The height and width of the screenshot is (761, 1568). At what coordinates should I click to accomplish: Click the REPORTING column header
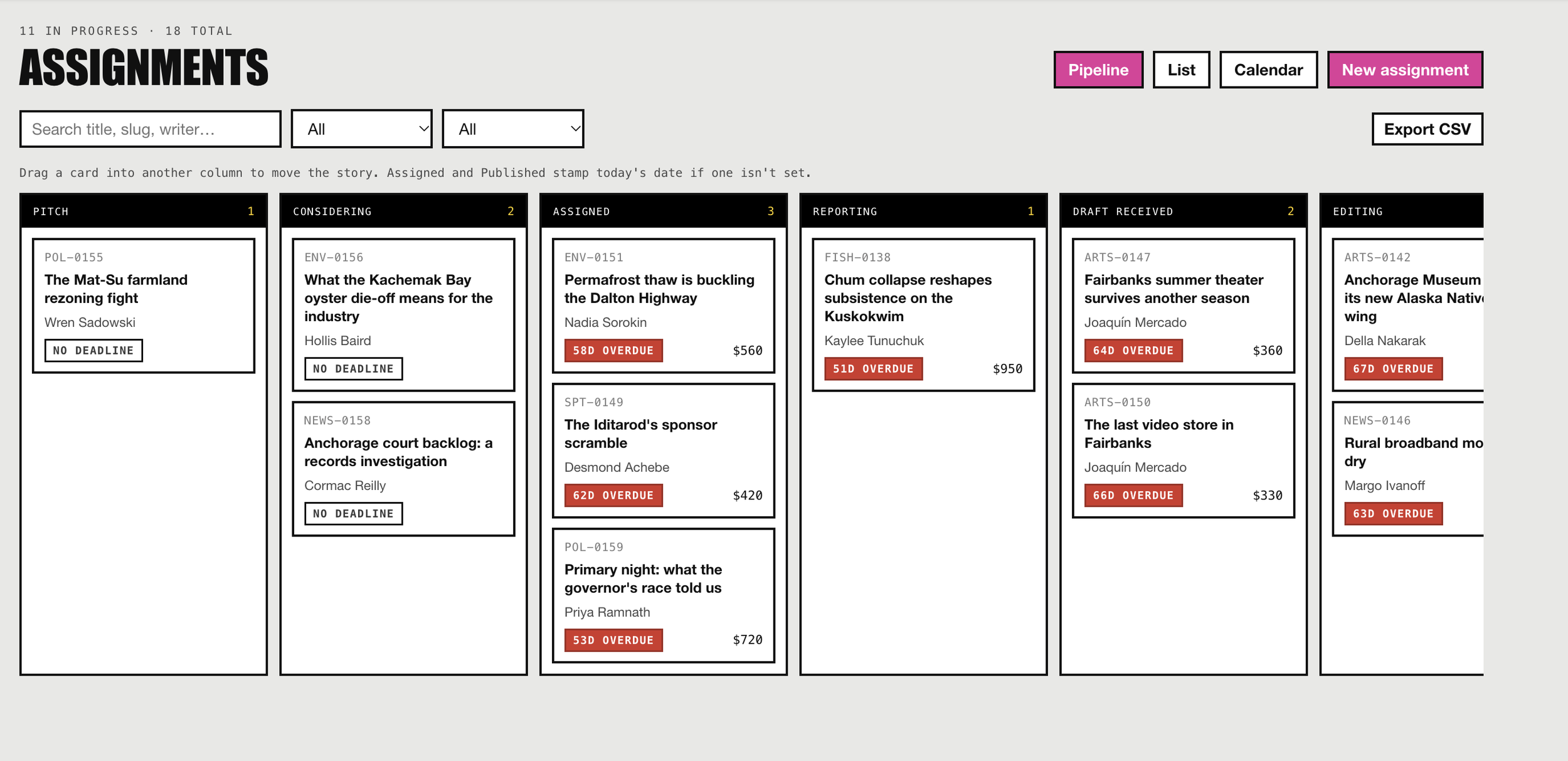point(923,211)
